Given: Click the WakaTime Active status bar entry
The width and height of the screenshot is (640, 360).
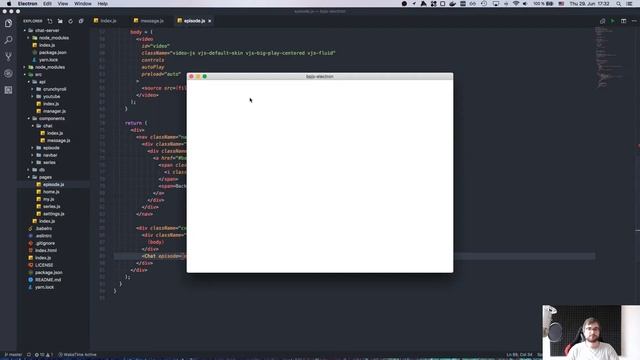Looking at the screenshot, I should [78, 355].
